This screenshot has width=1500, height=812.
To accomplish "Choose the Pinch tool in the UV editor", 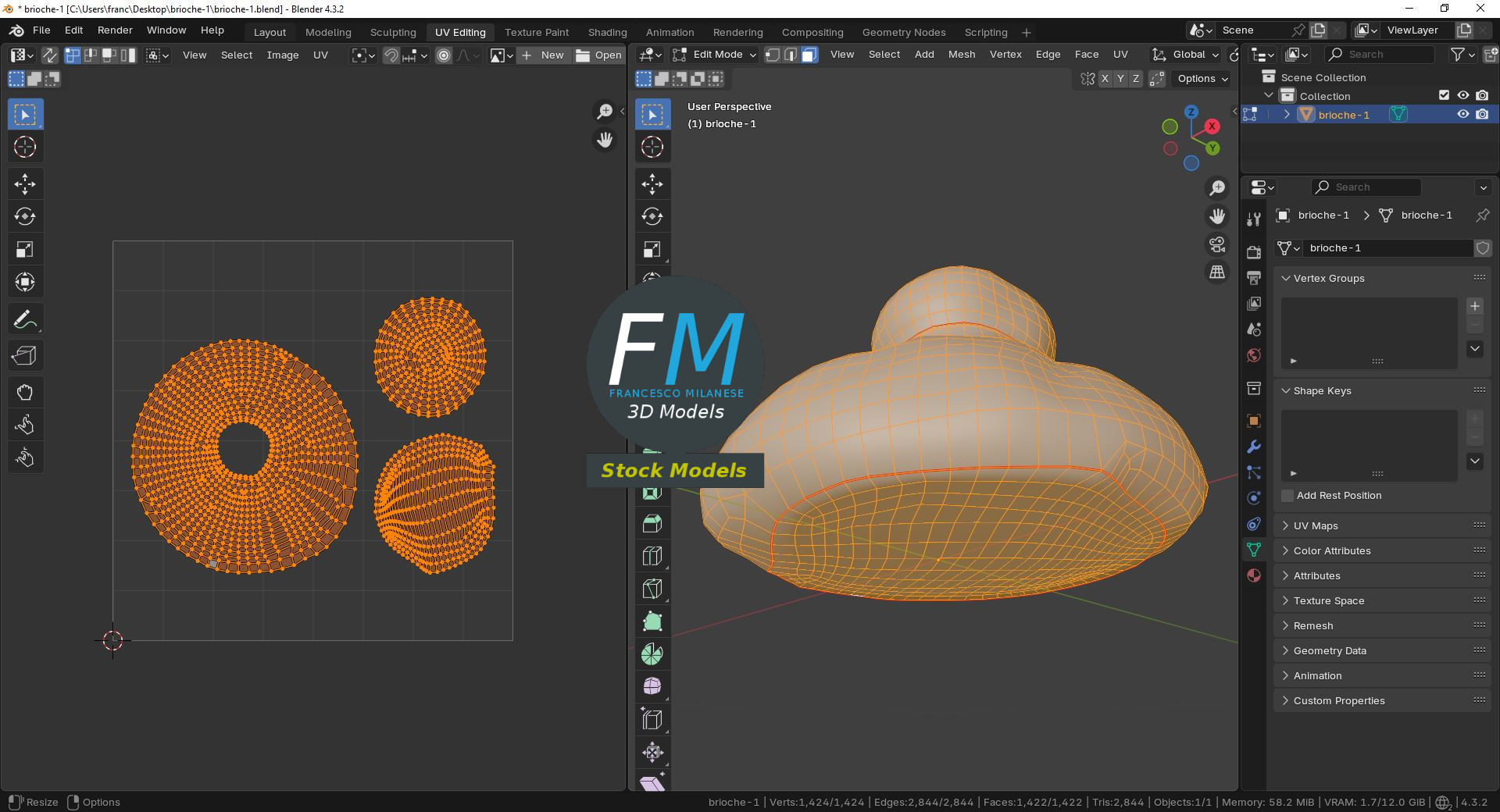I will pos(25,458).
